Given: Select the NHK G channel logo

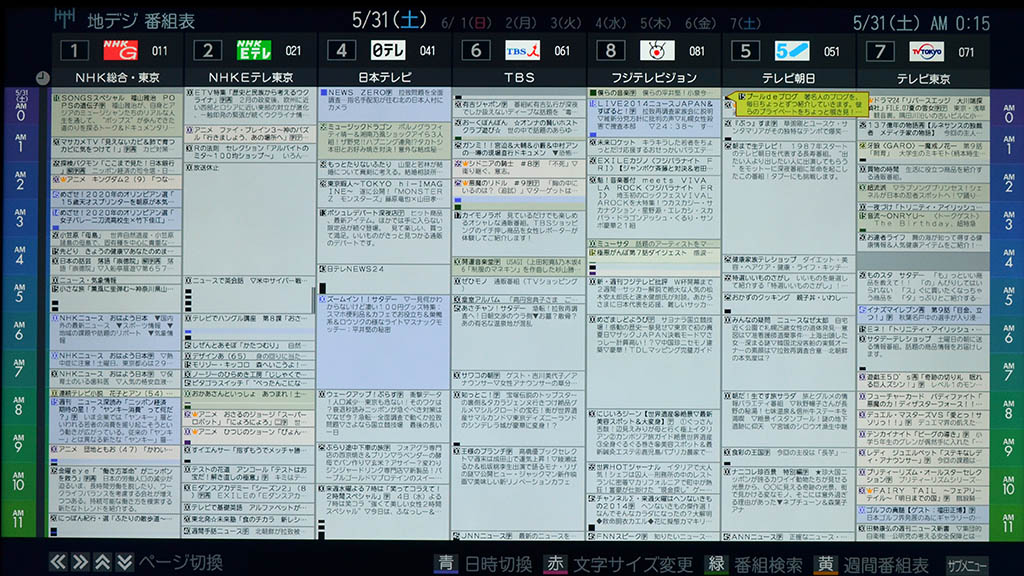Looking at the screenshot, I should click(119, 50).
